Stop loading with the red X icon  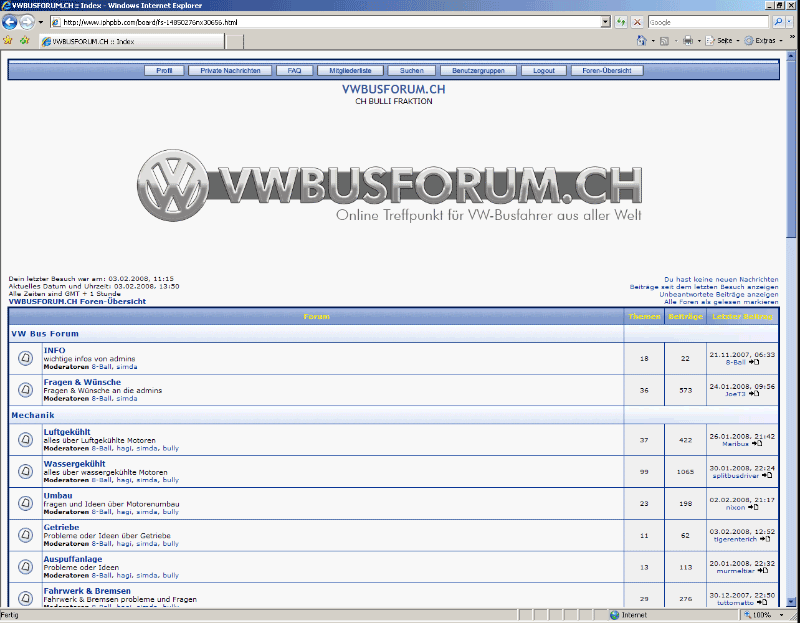(x=637, y=22)
